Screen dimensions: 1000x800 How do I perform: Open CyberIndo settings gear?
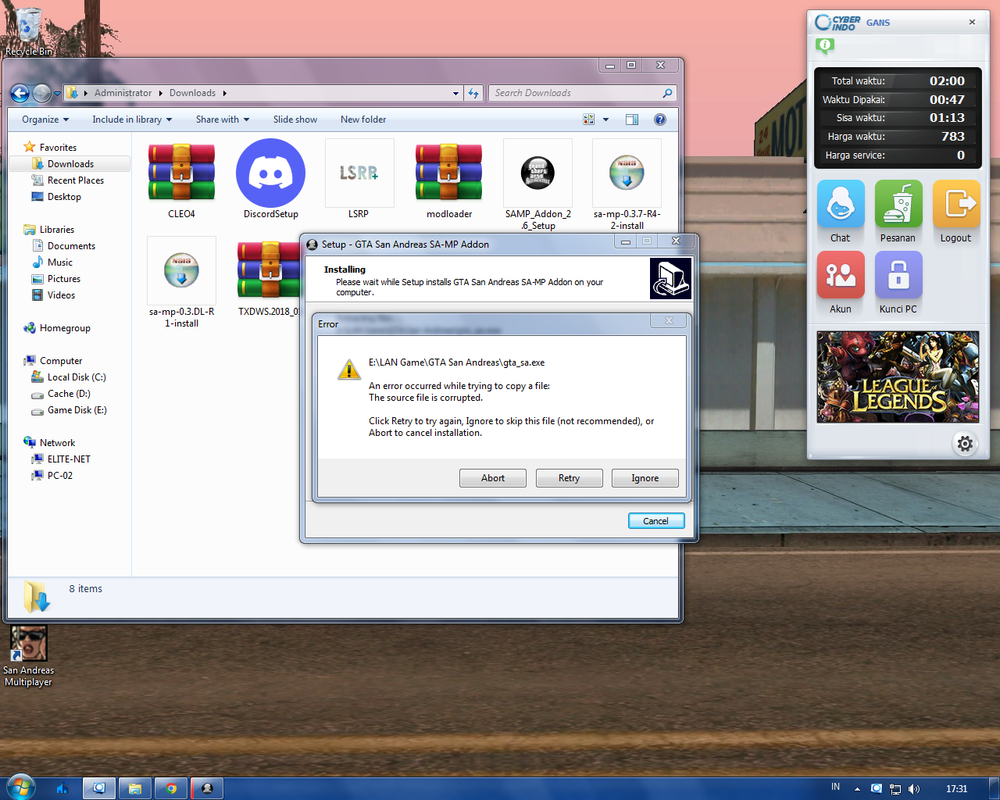pyautogui.click(x=965, y=443)
